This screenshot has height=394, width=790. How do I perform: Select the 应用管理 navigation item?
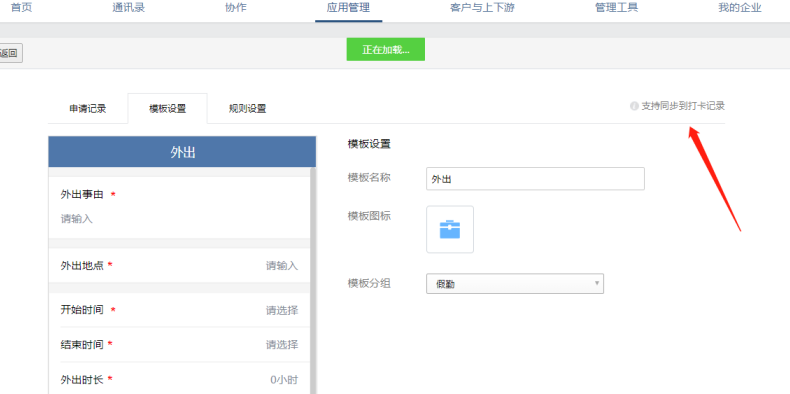click(x=348, y=8)
